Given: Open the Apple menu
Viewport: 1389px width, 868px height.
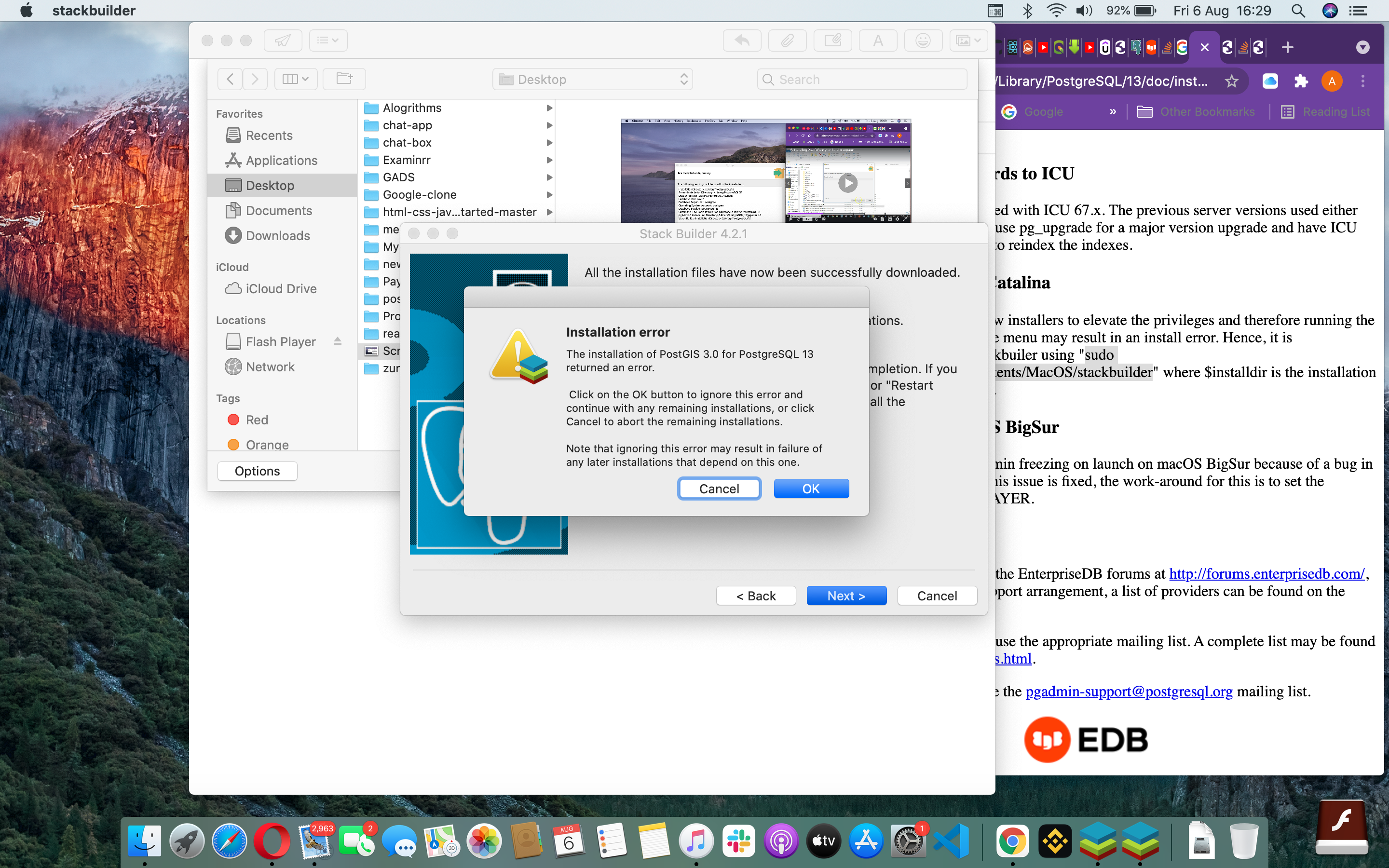Looking at the screenshot, I should tap(26, 10).
